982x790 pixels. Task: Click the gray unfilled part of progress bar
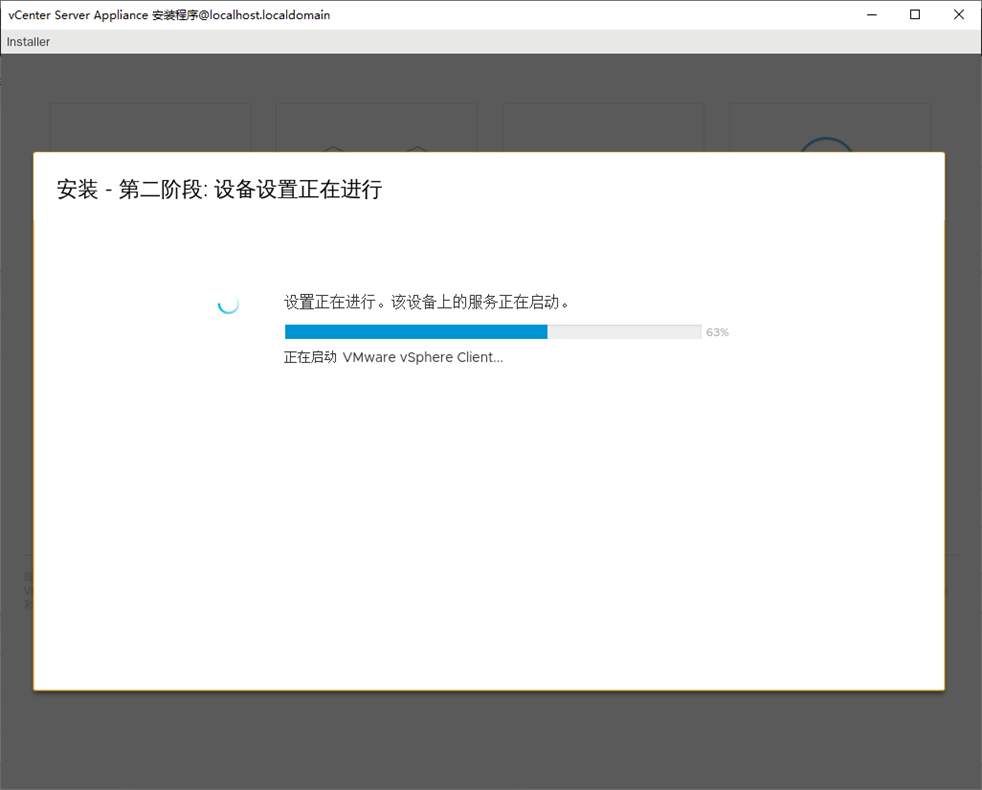[x=624, y=332]
